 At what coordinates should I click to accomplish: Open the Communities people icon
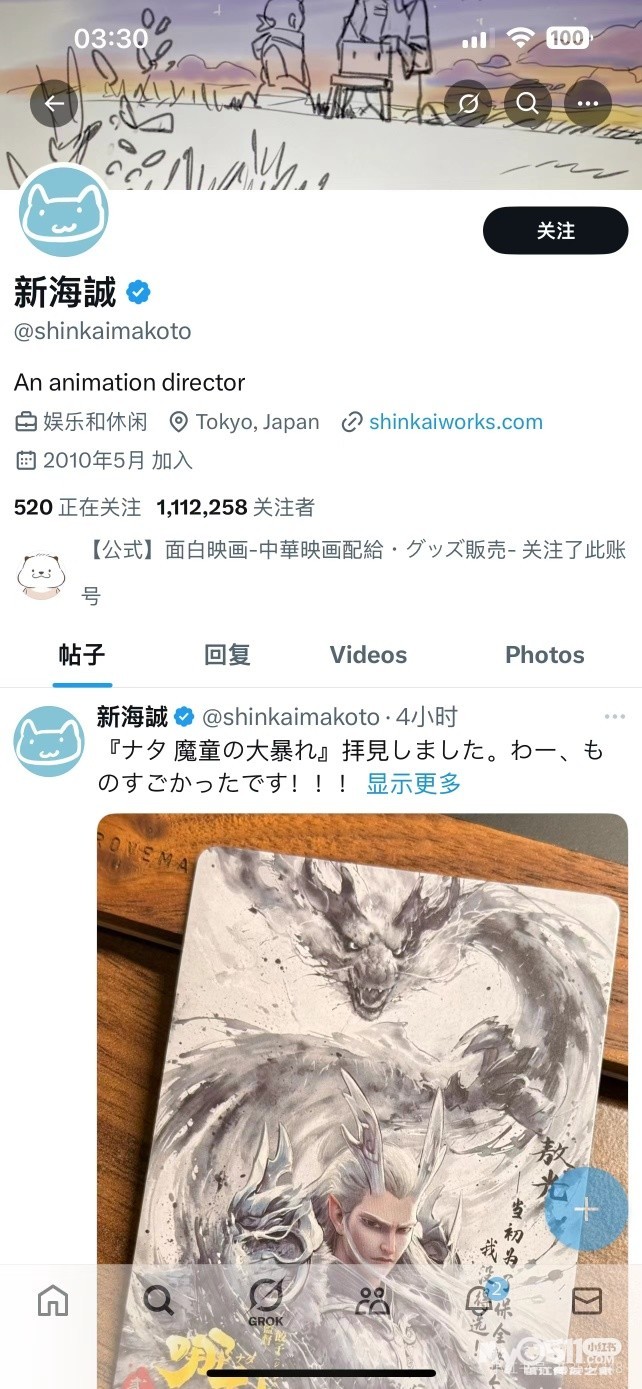(x=373, y=1300)
